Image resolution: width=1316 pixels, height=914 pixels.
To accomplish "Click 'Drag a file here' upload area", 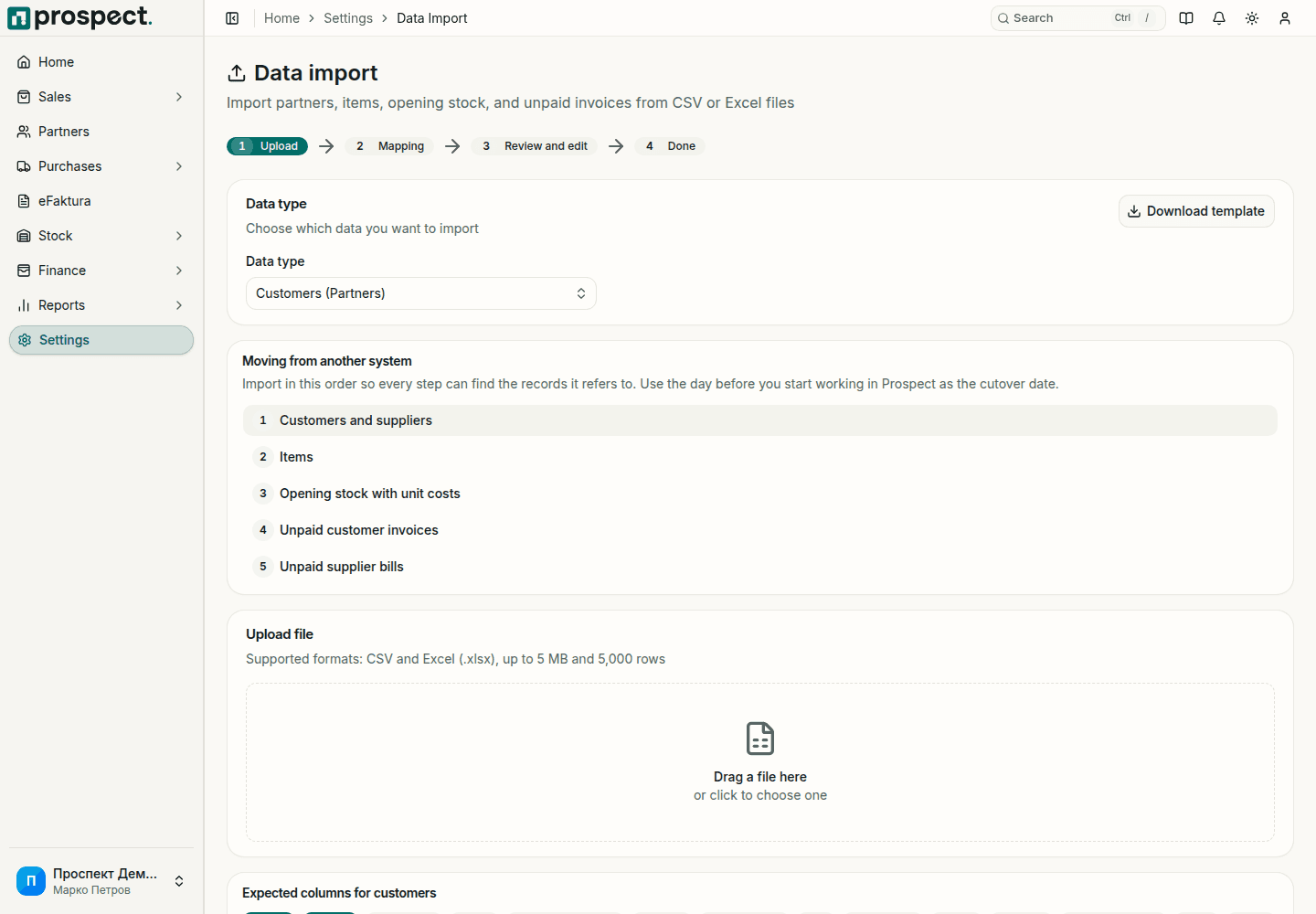I will [760, 762].
